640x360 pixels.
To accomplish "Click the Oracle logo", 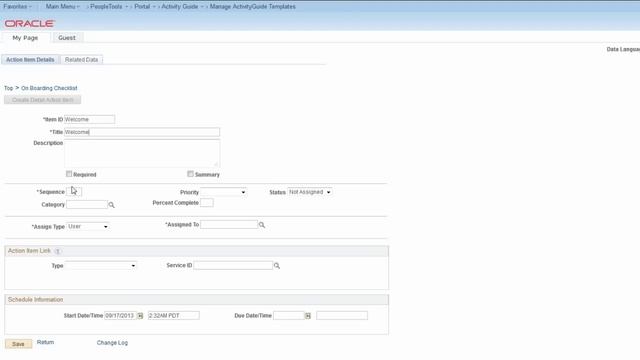I will tap(29, 23).
